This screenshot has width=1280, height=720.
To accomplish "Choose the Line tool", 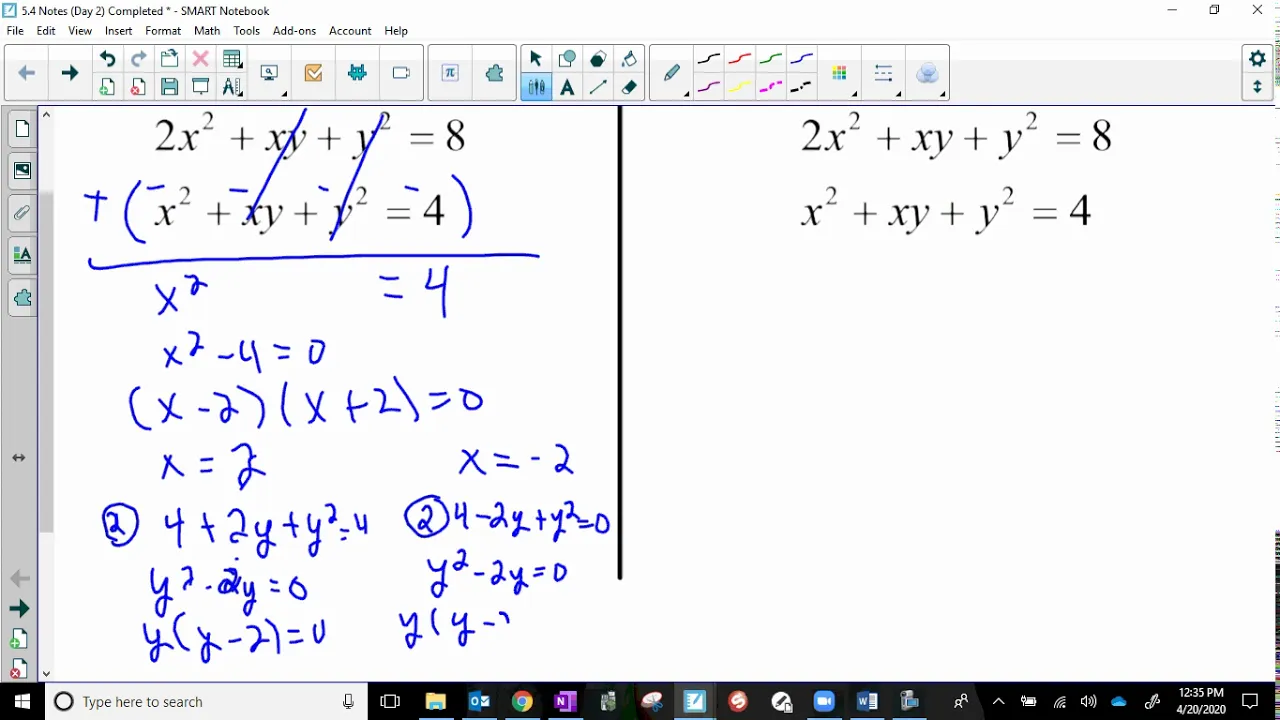I will (x=598, y=87).
